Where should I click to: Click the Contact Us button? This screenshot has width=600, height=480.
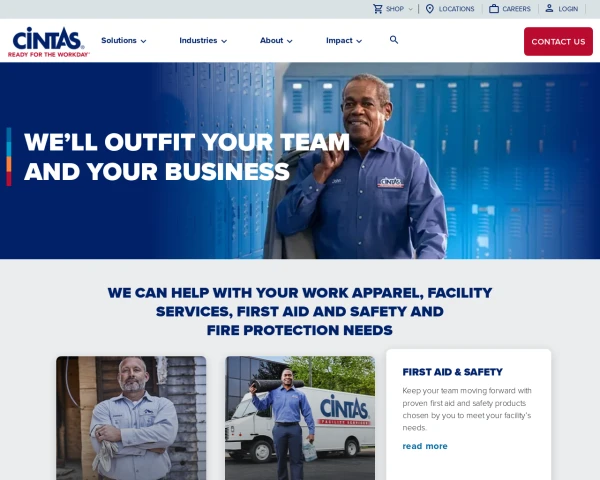click(x=558, y=41)
